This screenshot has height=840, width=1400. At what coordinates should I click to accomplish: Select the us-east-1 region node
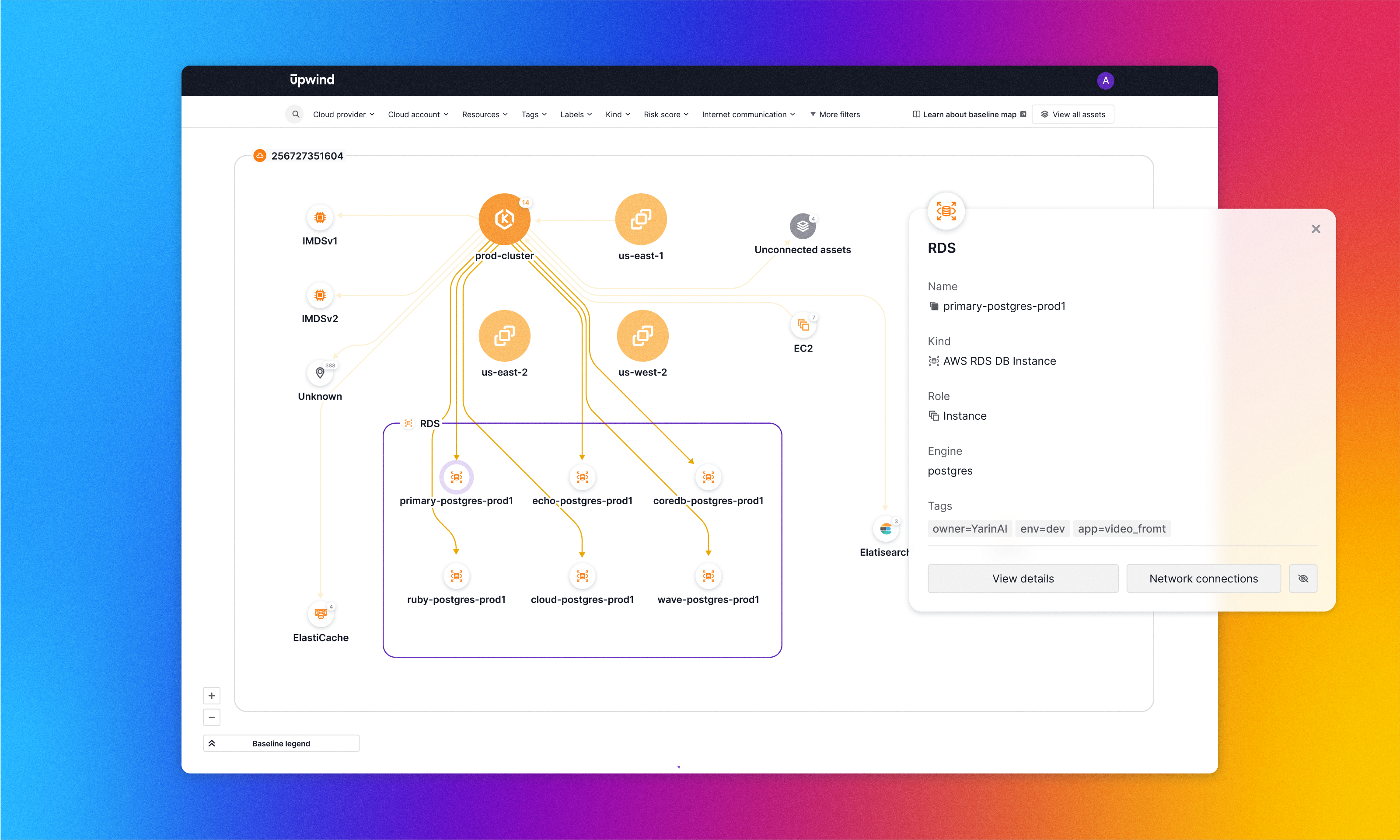(x=640, y=219)
